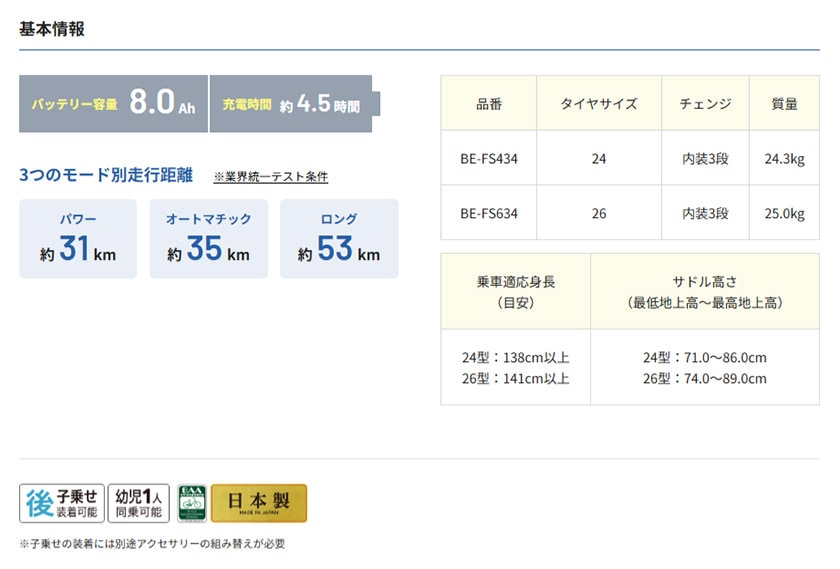840x569 pixels.
Task: Click the 26型：141cm以上 text
Action: (x=515, y=378)
